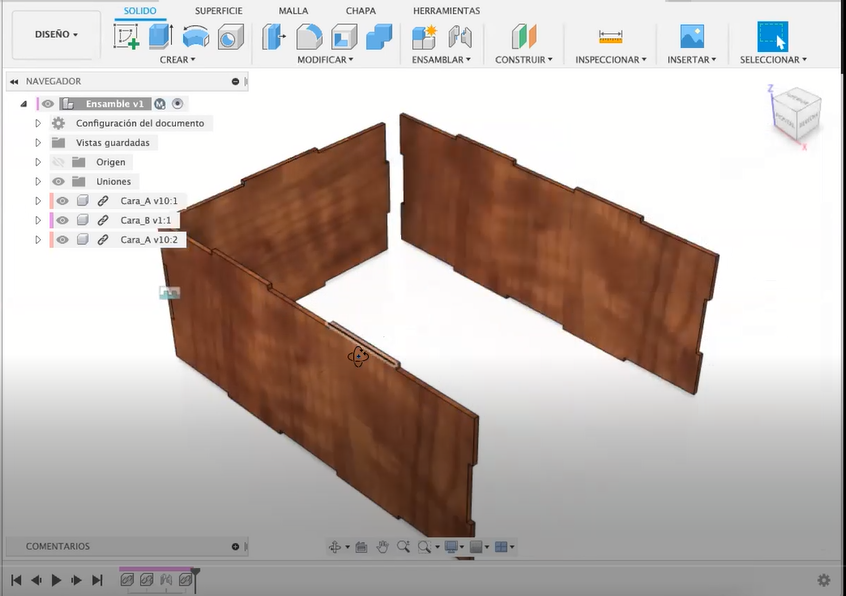This screenshot has height=596, width=846.
Task: Expand the Uniones node
Action: coord(38,181)
